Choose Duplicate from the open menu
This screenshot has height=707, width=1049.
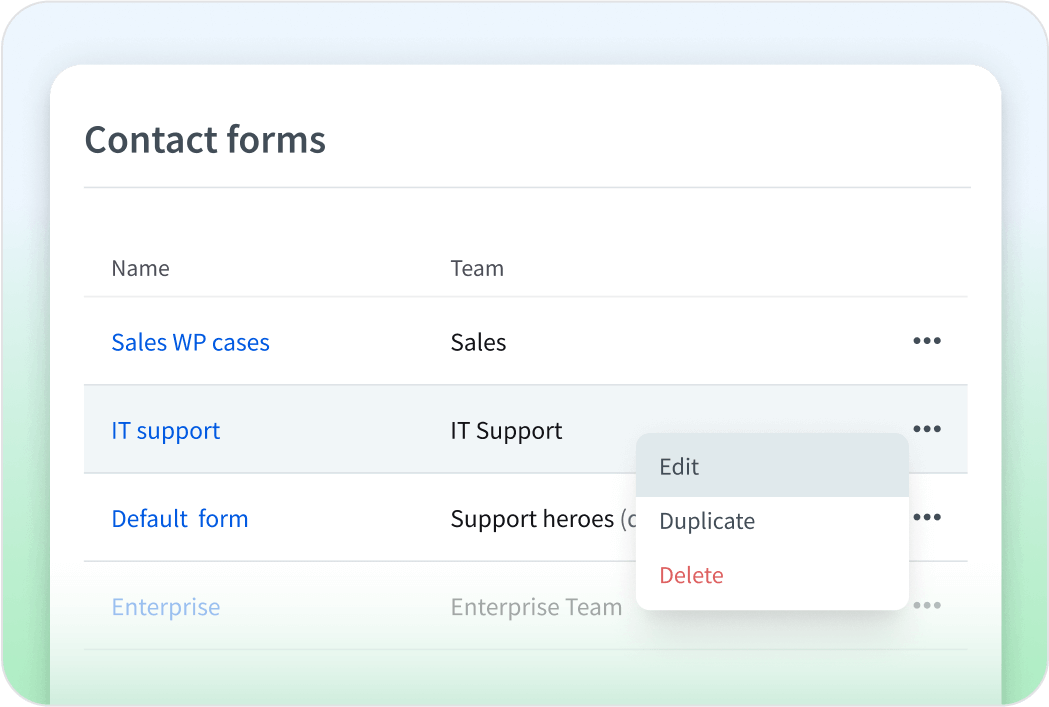pos(707,521)
